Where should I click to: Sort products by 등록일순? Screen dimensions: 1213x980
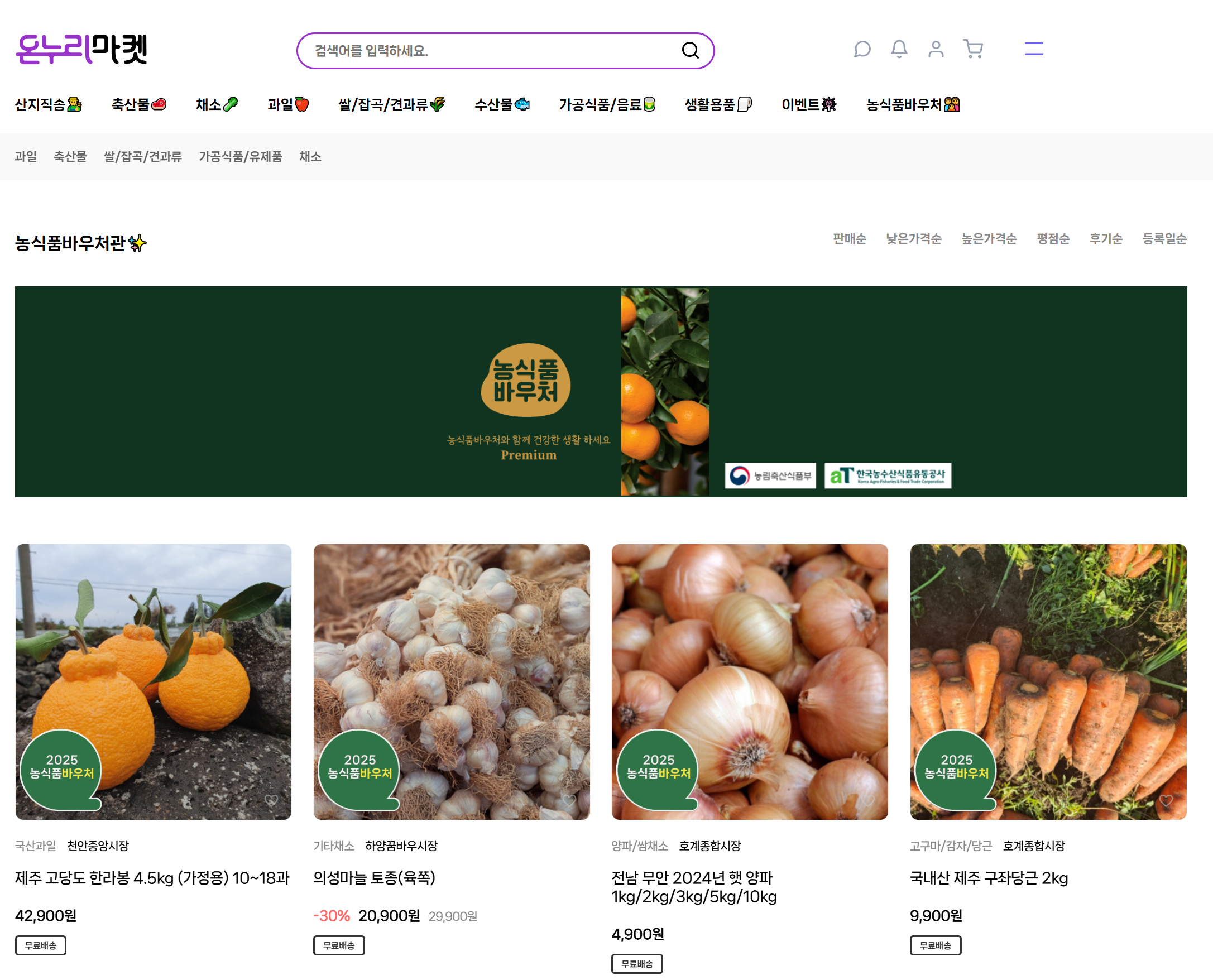1164,239
